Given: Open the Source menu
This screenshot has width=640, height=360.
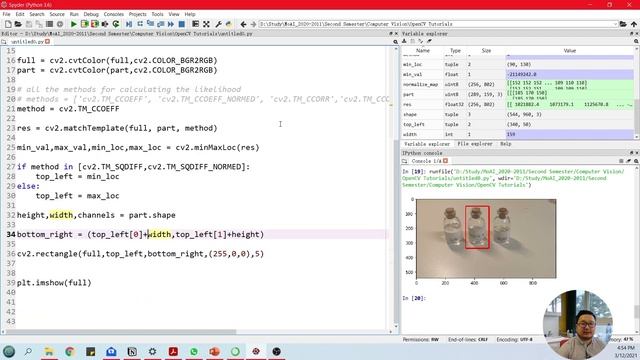Looking at the screenshot, I should pos(57,14).
